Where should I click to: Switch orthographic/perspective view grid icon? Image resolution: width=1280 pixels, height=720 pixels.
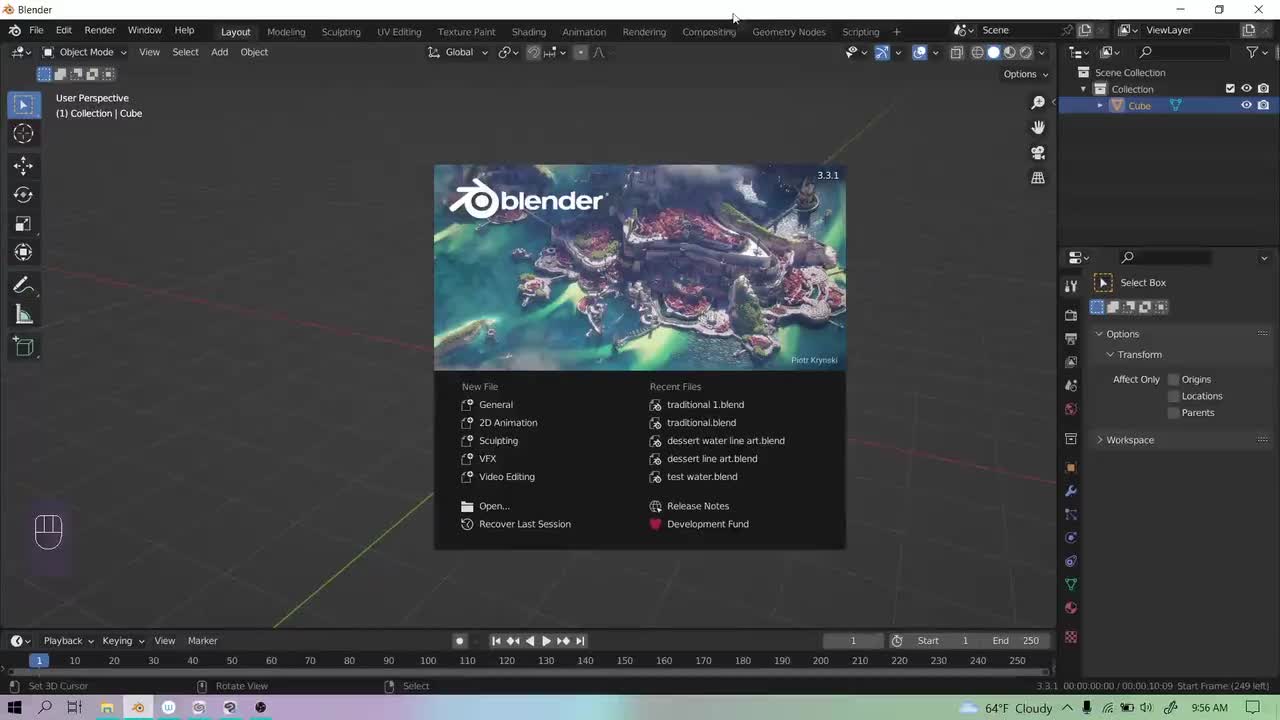tap(1038, 178)
